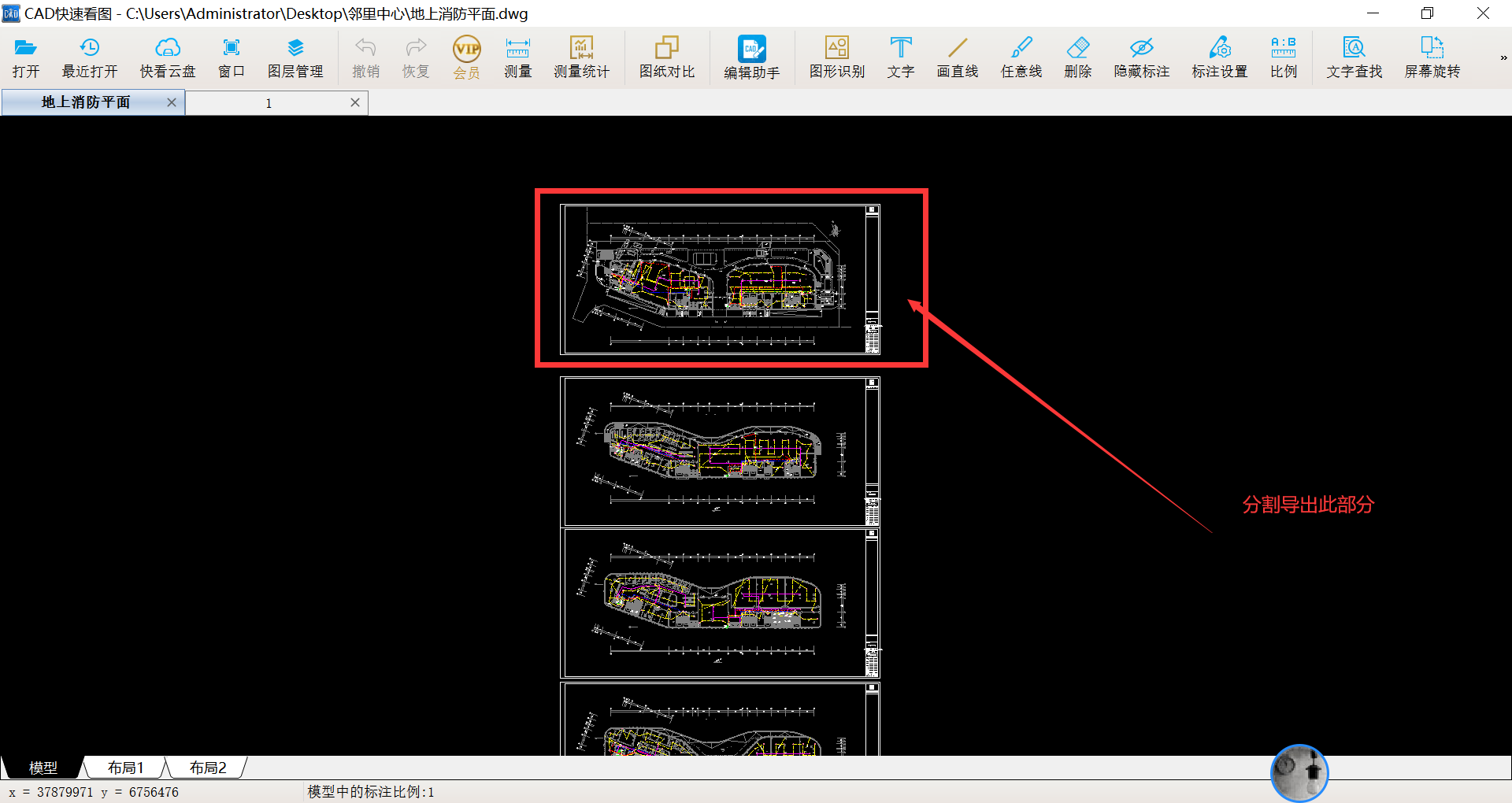Close the document tab named 1
Screen dimensions: 1512x803
tap(355, 102)
